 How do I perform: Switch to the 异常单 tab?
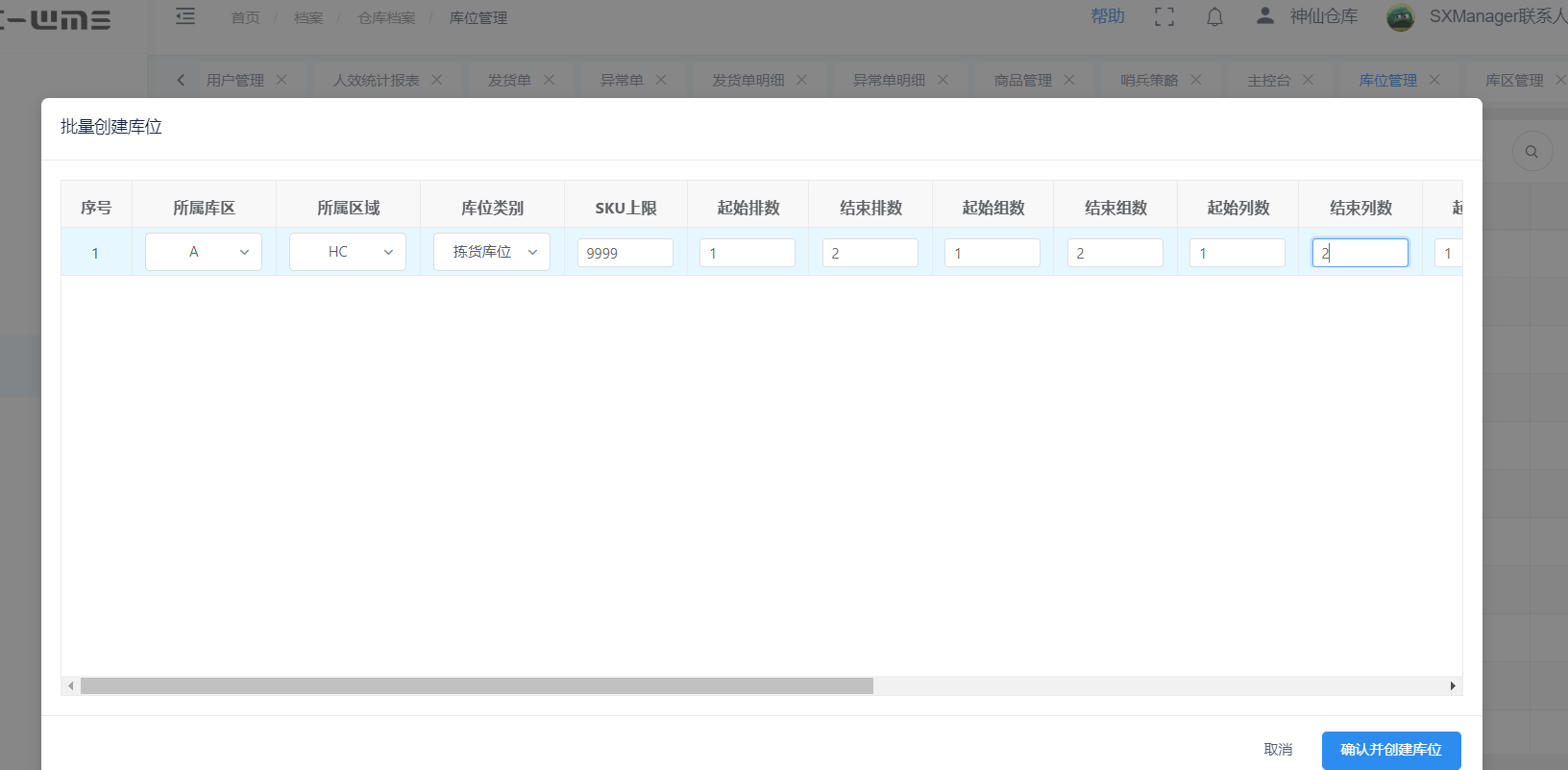point(622,80)
